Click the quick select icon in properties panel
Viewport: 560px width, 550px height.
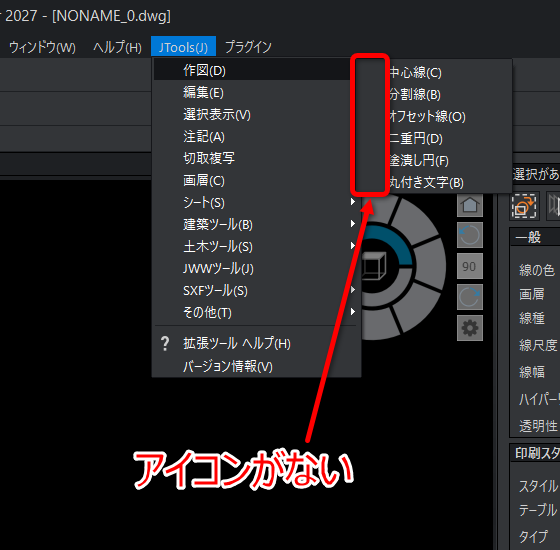(524, 206)
